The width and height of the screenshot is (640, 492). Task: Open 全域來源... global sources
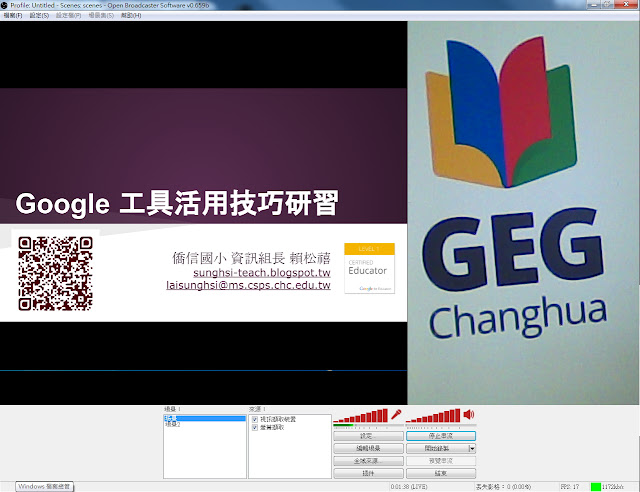[368, 461]
